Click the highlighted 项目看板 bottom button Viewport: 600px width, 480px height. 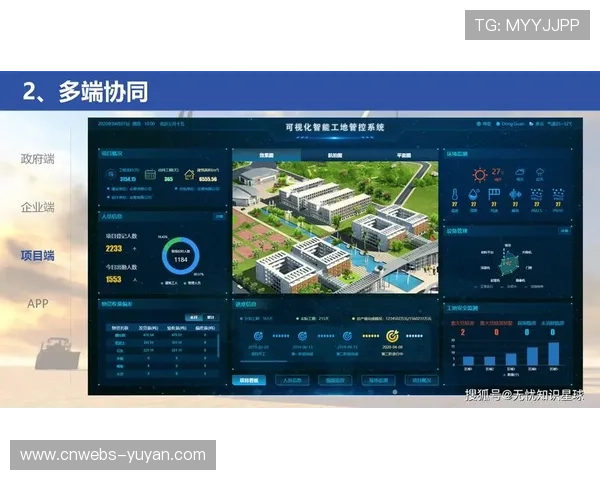click(249, 380)
